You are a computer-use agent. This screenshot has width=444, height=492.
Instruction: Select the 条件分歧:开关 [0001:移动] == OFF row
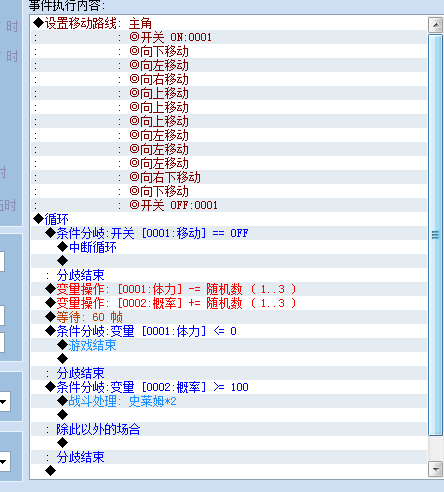coord(229,233)
